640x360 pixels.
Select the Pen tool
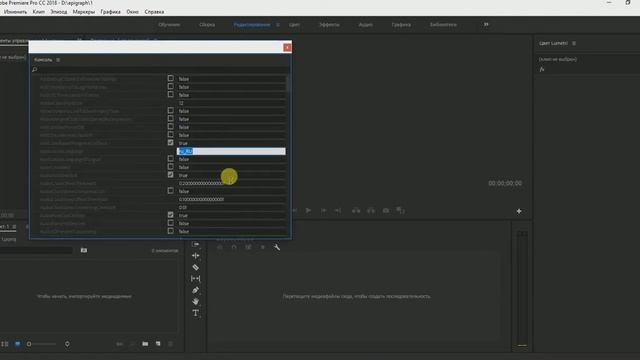(x=196, y=290)
